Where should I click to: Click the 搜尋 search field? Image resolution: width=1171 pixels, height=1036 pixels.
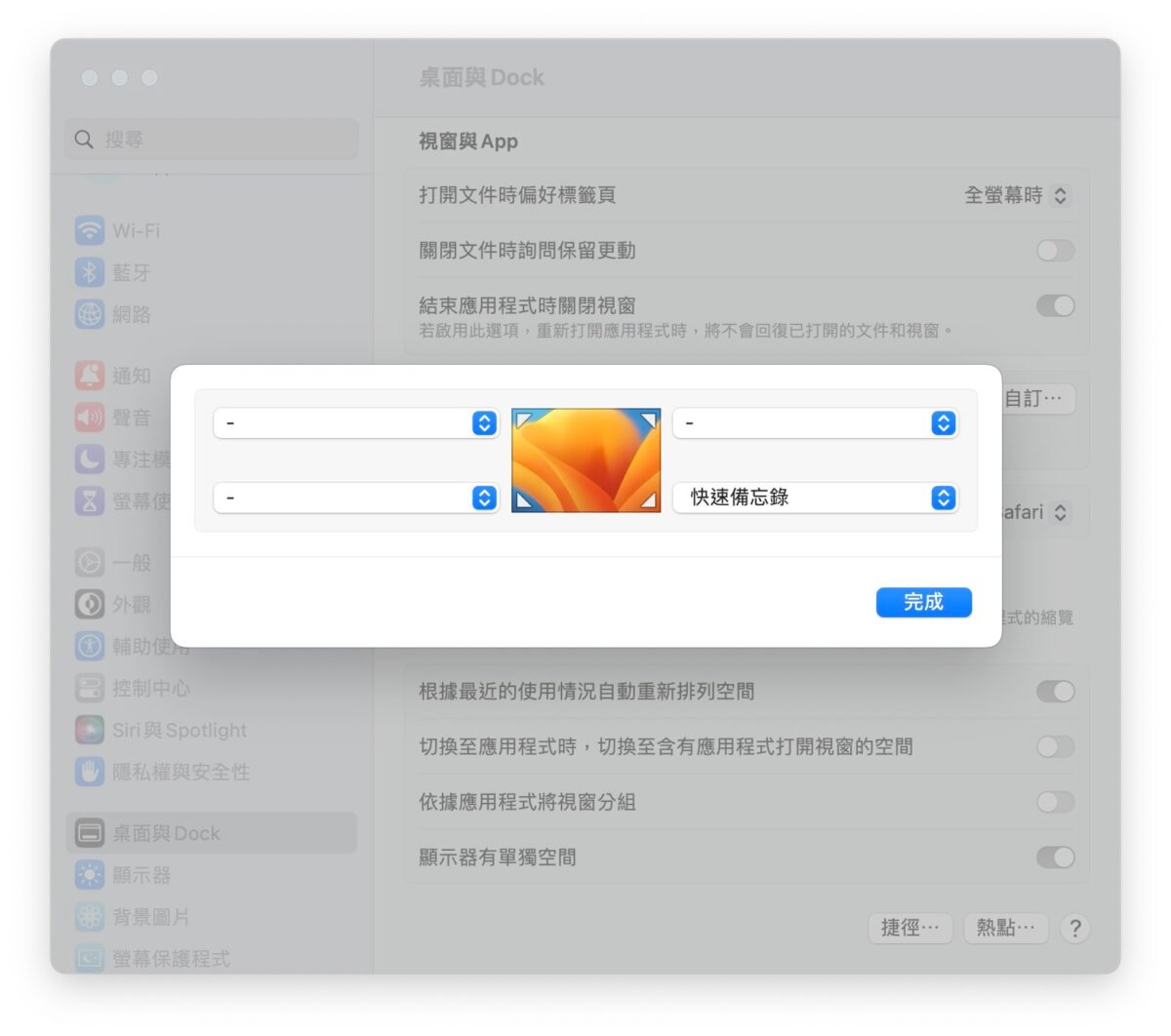[212, 139]
